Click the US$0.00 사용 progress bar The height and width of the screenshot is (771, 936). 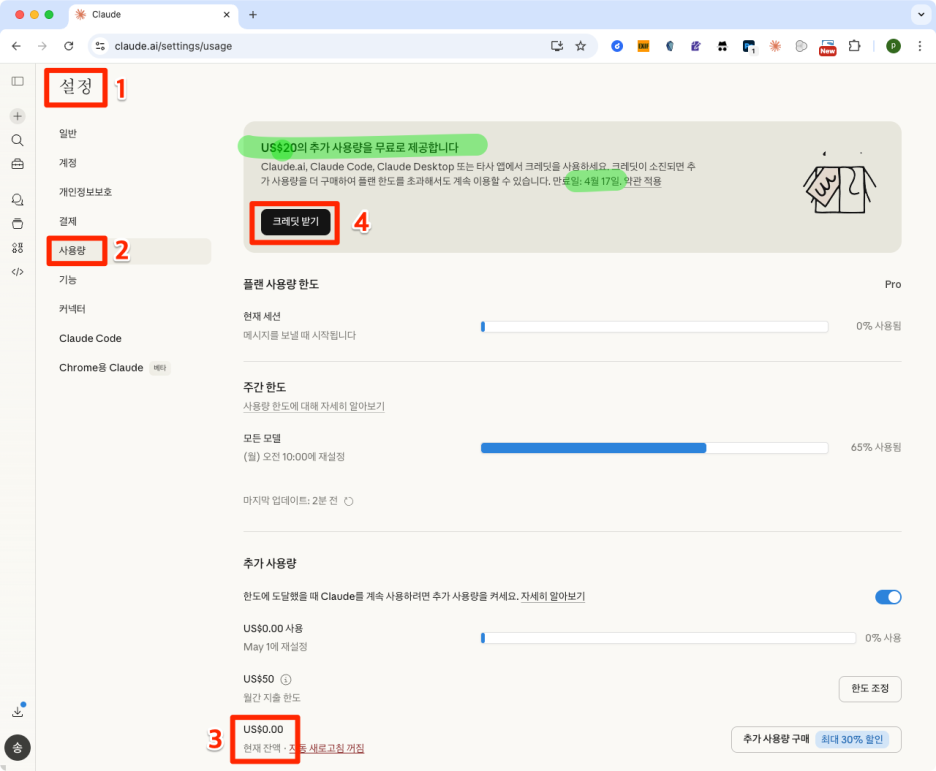(668, 638)
